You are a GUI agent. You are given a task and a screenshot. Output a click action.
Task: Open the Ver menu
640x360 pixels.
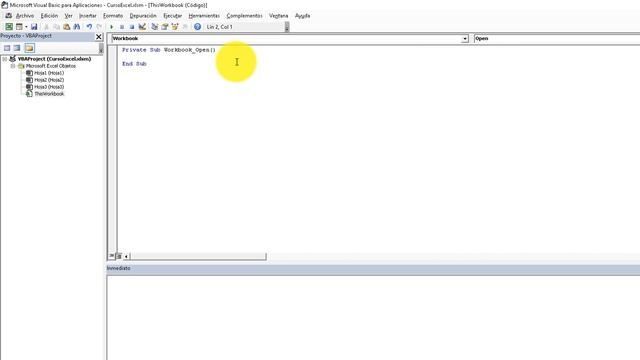coord(69,16)
